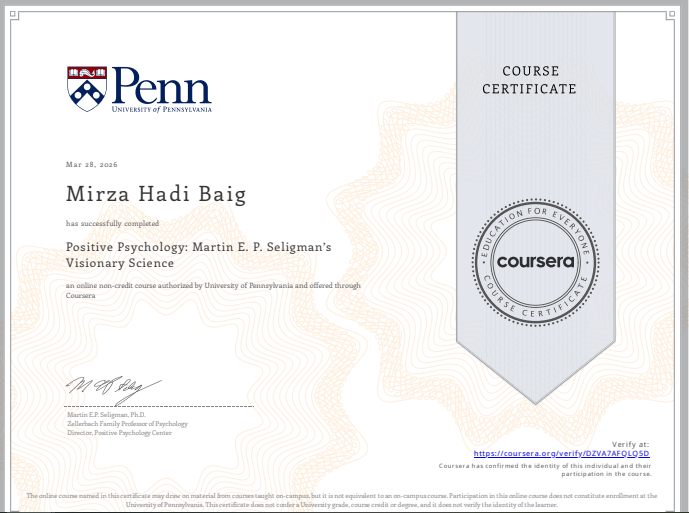Click the Coursera course certificate seal
Viewport: 689px width, 513px height.
536,262
